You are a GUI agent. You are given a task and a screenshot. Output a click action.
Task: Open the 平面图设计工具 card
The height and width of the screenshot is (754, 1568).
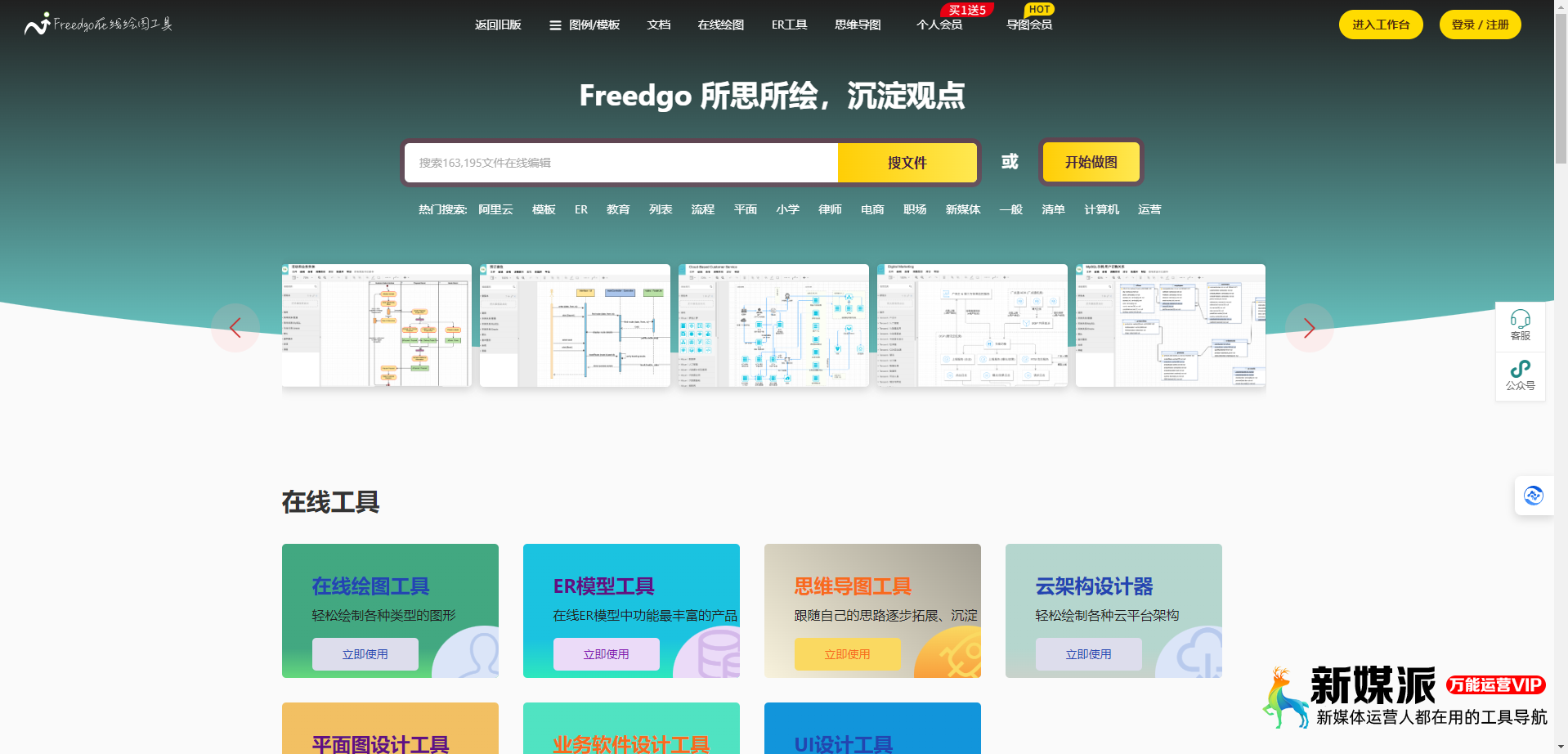click(x=390, y=728)
